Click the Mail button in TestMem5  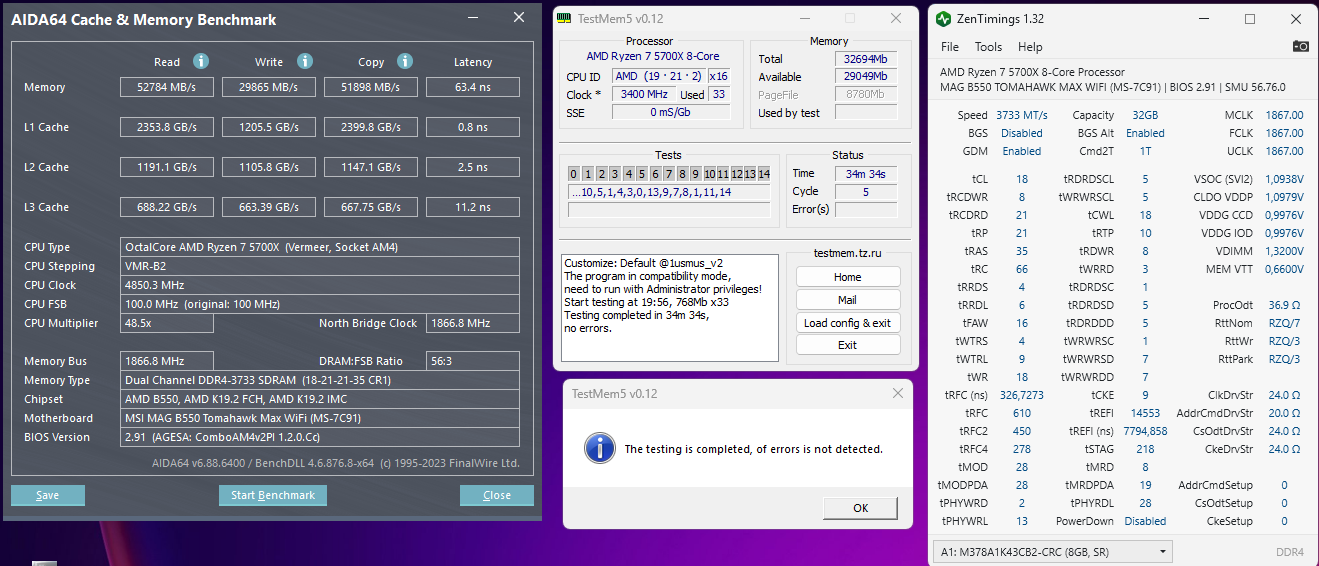point(848,300)
